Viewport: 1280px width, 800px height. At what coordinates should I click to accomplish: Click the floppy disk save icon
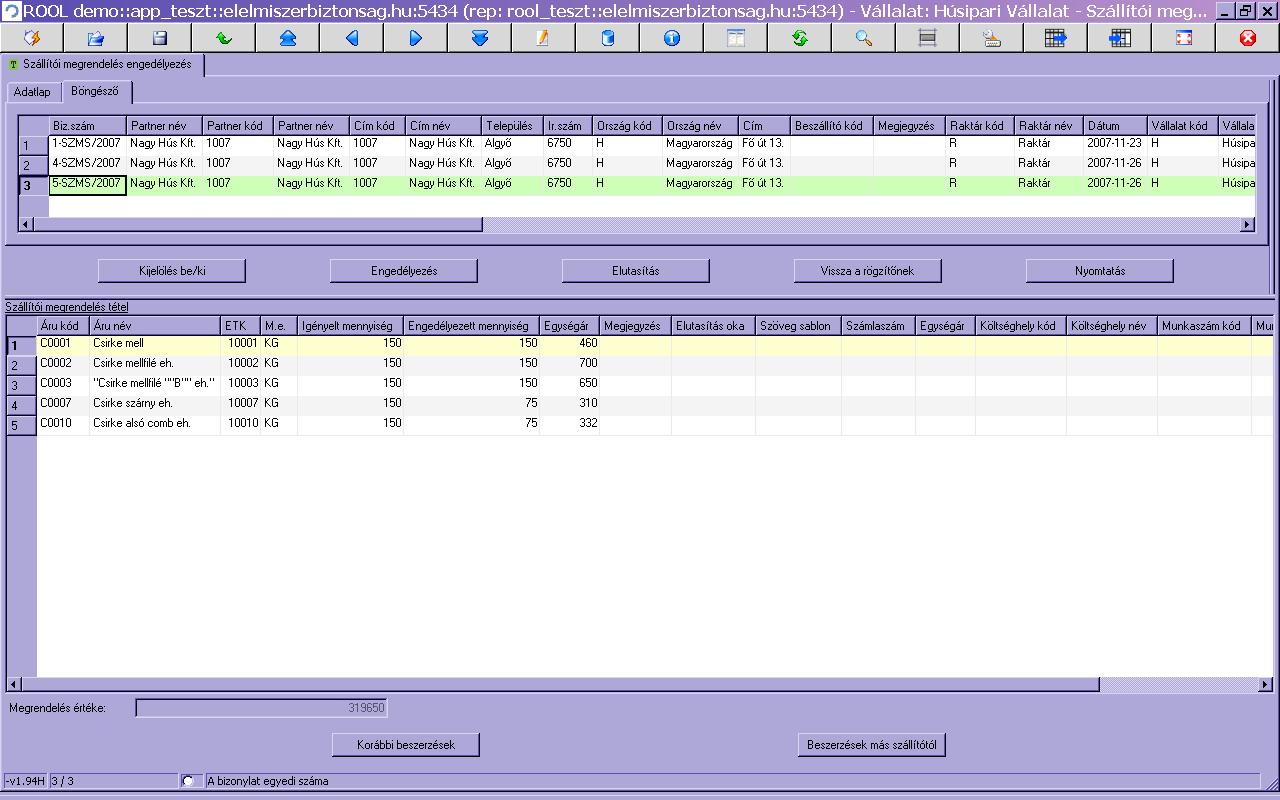click(x=160, y=38)
